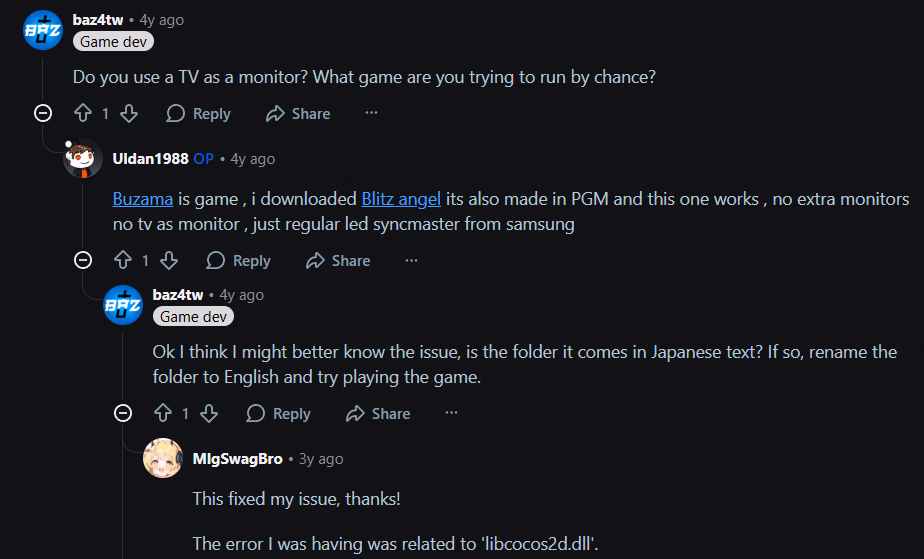This screenshot has width=924, height=559.
Task: Collapse Uldan1988's reply thread
Action: [x=83, y=261]
